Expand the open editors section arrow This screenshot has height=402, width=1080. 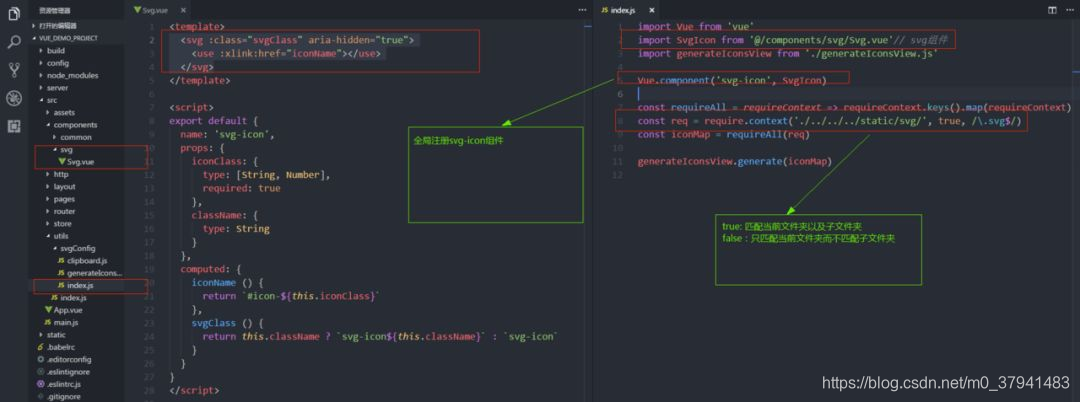pos(34,25)
